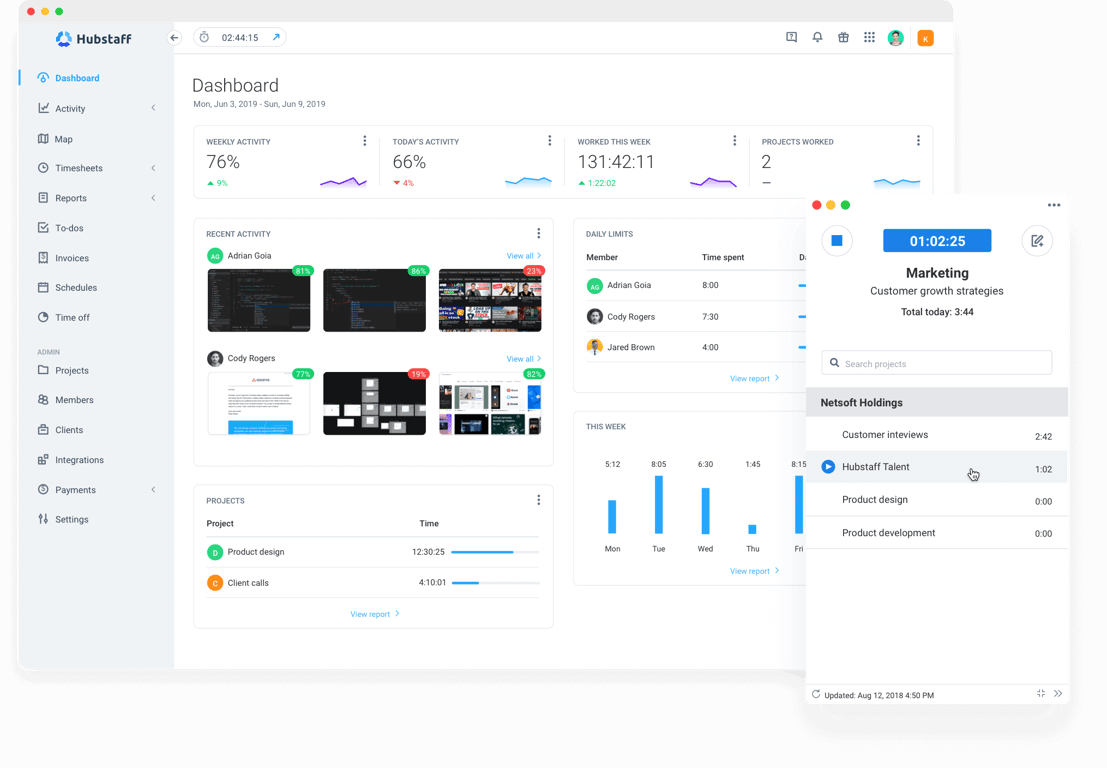Start the timer for Hubstaff Talent project
The height and width of the screenshot is (768, 1107).
pos(828,466)
